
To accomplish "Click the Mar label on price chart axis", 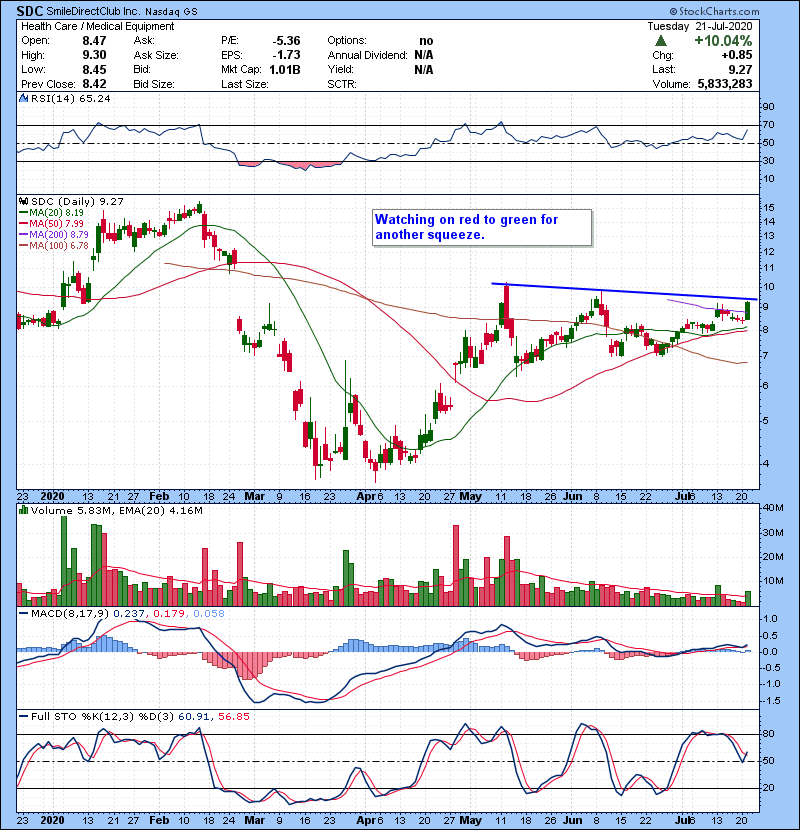I will click(x=254, y=496).
